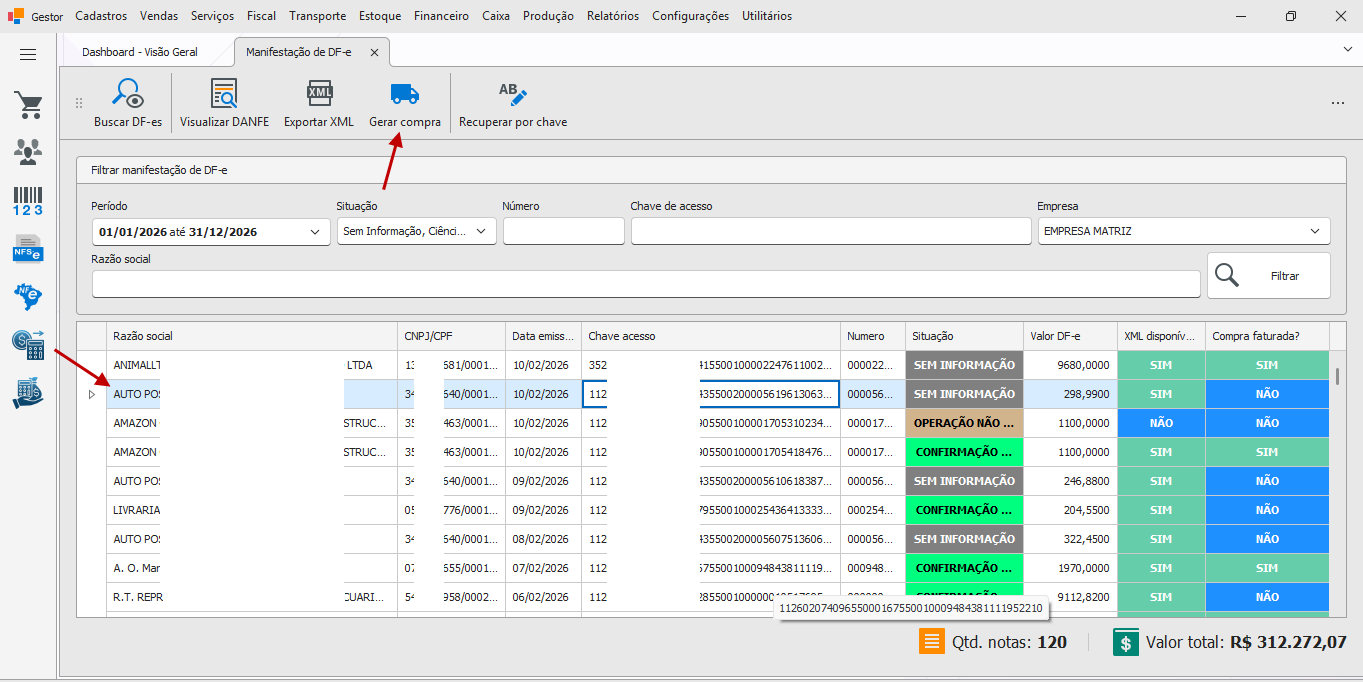Click the Exportar XML toolbar icon
The height and width of the screenshot is (682, 1363).
tap(319, 94)
